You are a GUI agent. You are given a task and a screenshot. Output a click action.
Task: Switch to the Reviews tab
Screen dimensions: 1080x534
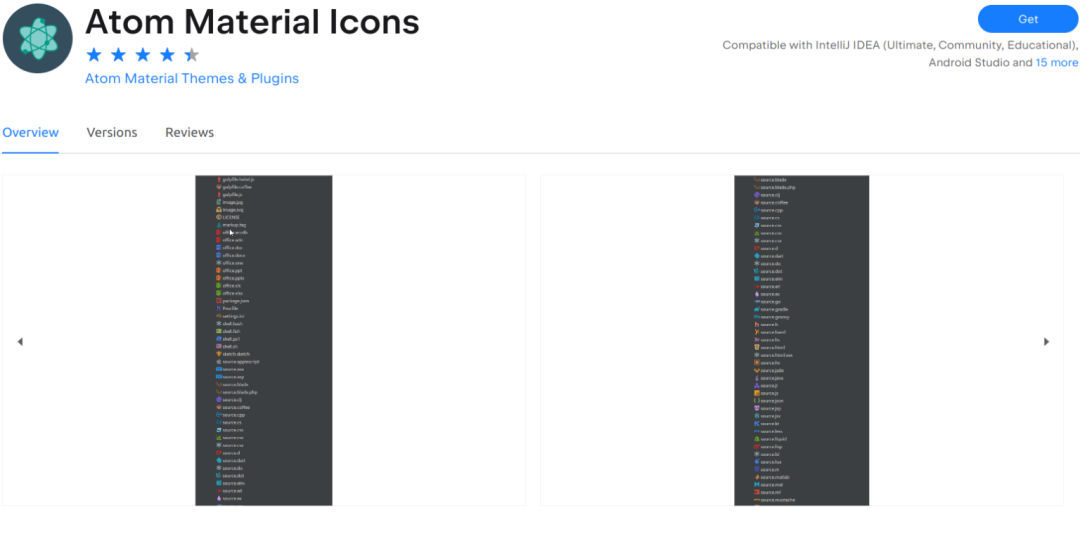(189, 132)
